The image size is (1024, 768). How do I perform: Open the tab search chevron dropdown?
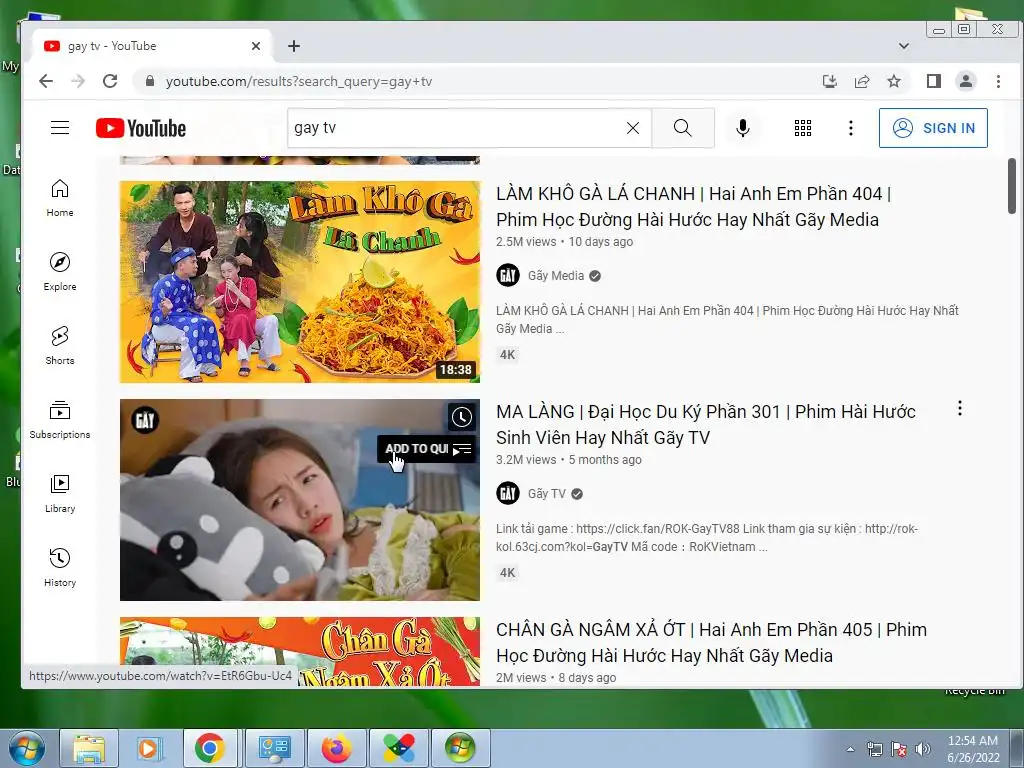tap(904, 46)
